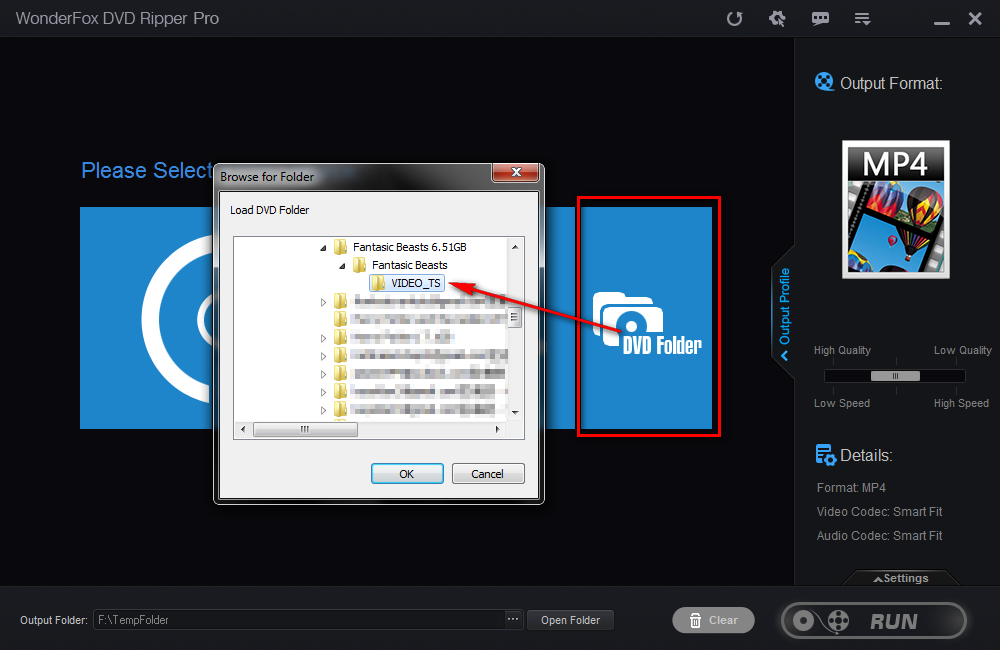Click the DVD Folder source tile
Screen dimensions: 1000x650
pos(648,317)
